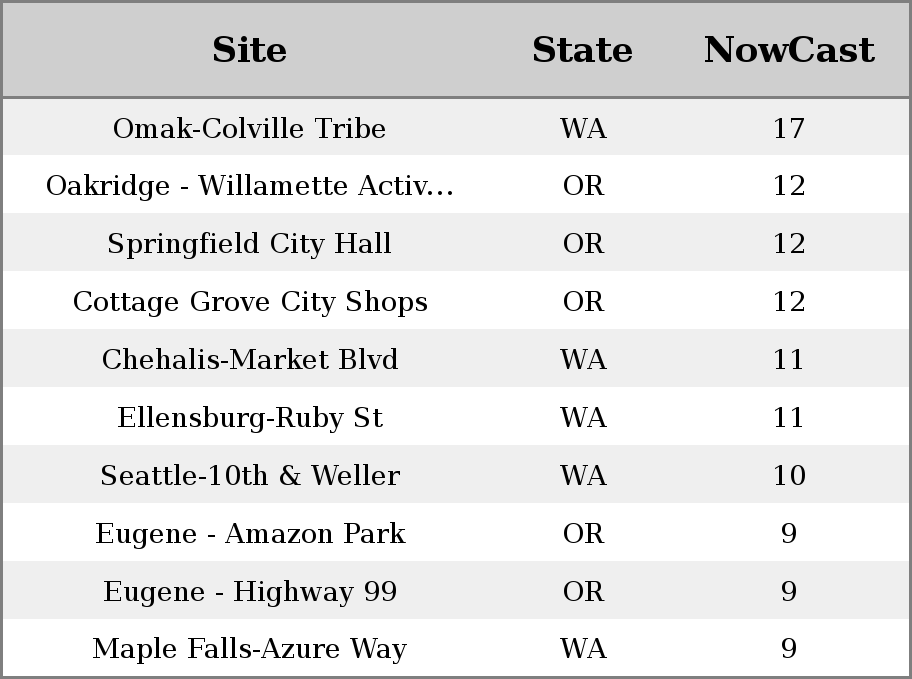The height and width of the screenshot is (679, 912).
Task: Click Cottage Grove City Shops site
Action: (x=249, y=302)
